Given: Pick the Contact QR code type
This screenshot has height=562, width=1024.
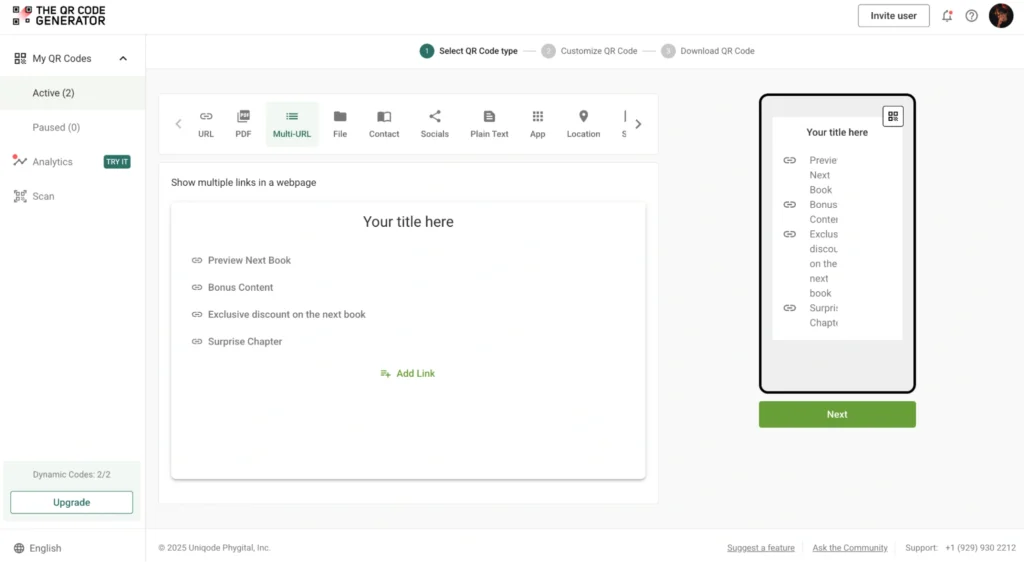Looking at the screenshot, I should tap(384, 124).
